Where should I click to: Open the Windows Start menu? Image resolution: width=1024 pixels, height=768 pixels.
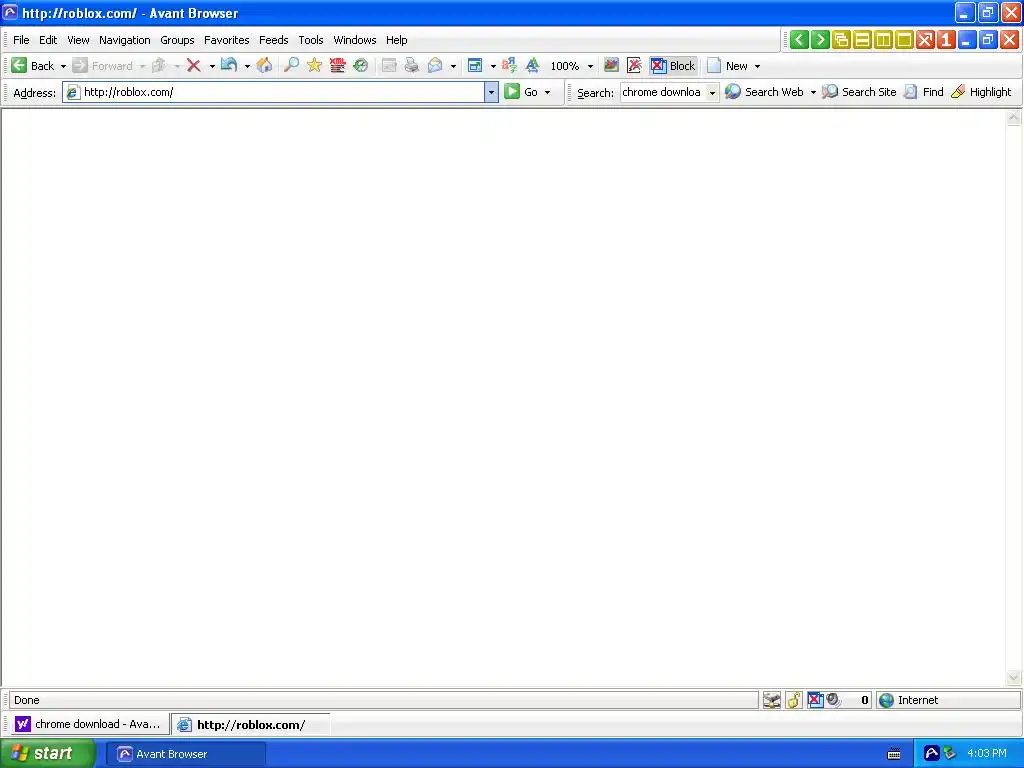[x=47, y=754]
